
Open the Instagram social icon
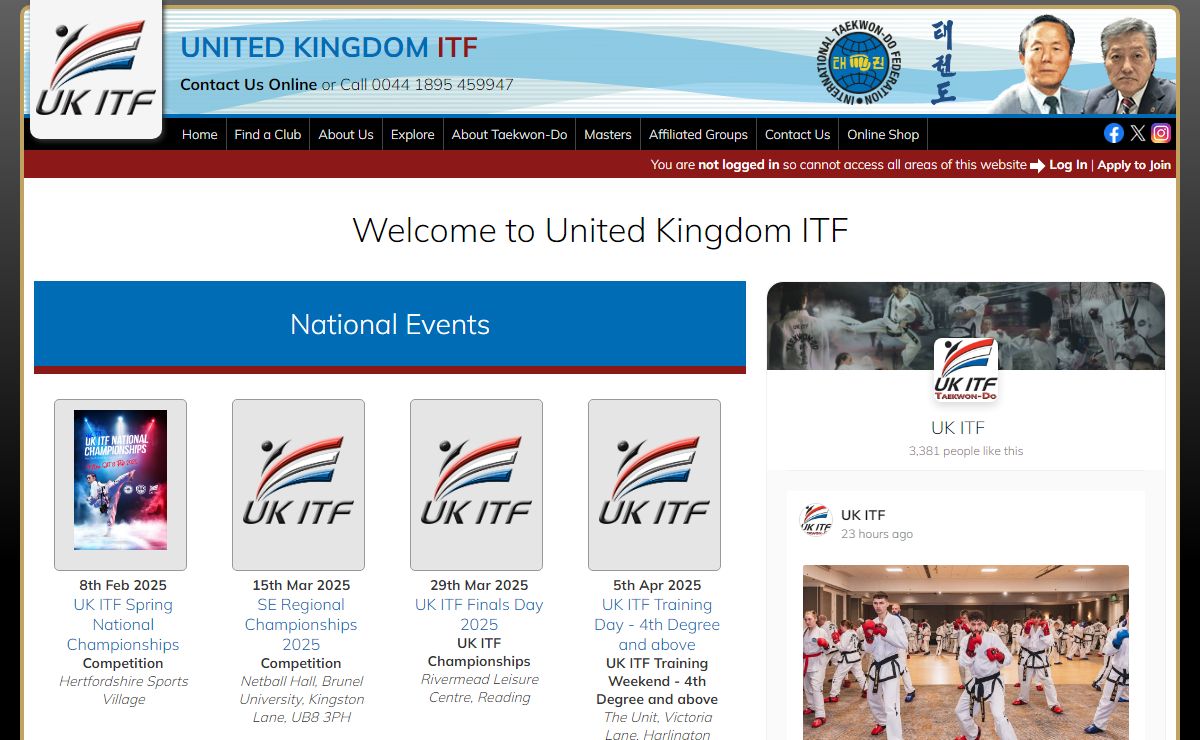point(1161,133)
